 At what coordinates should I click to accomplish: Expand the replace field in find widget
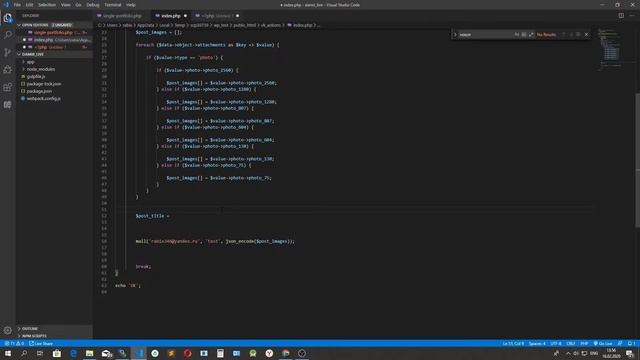455,35
